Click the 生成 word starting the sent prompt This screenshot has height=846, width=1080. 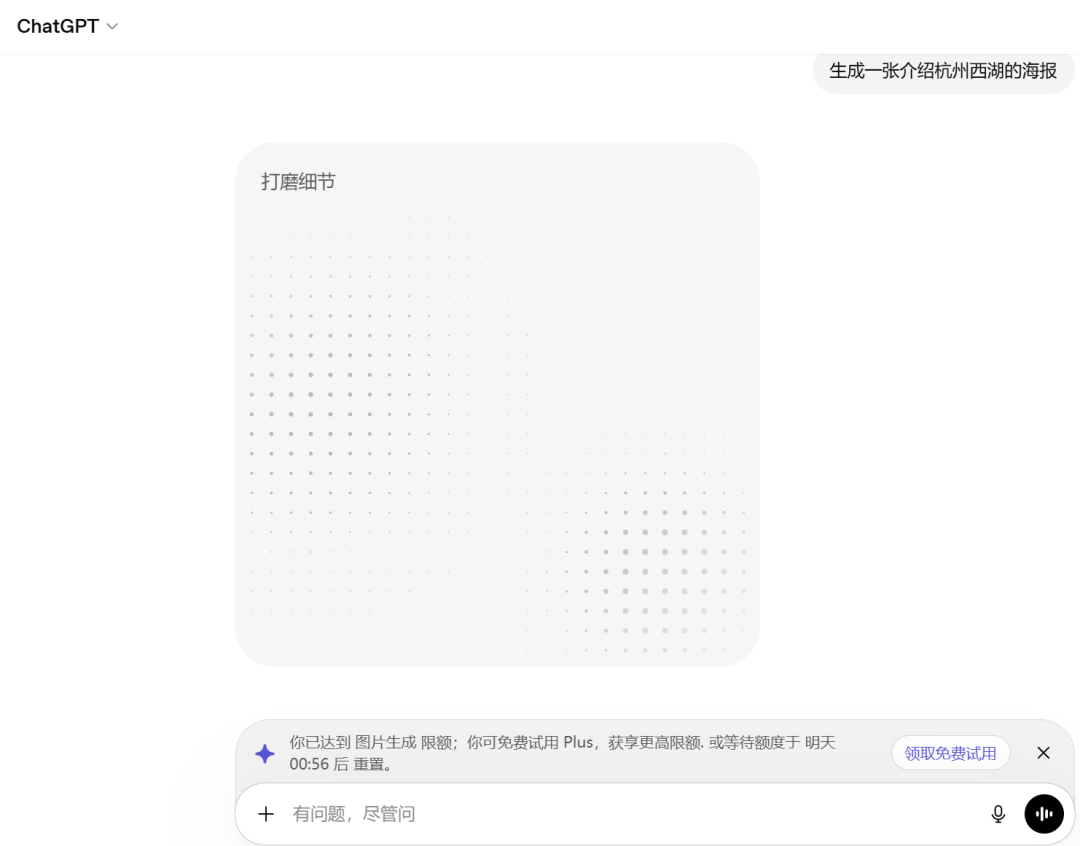[847, 71]
